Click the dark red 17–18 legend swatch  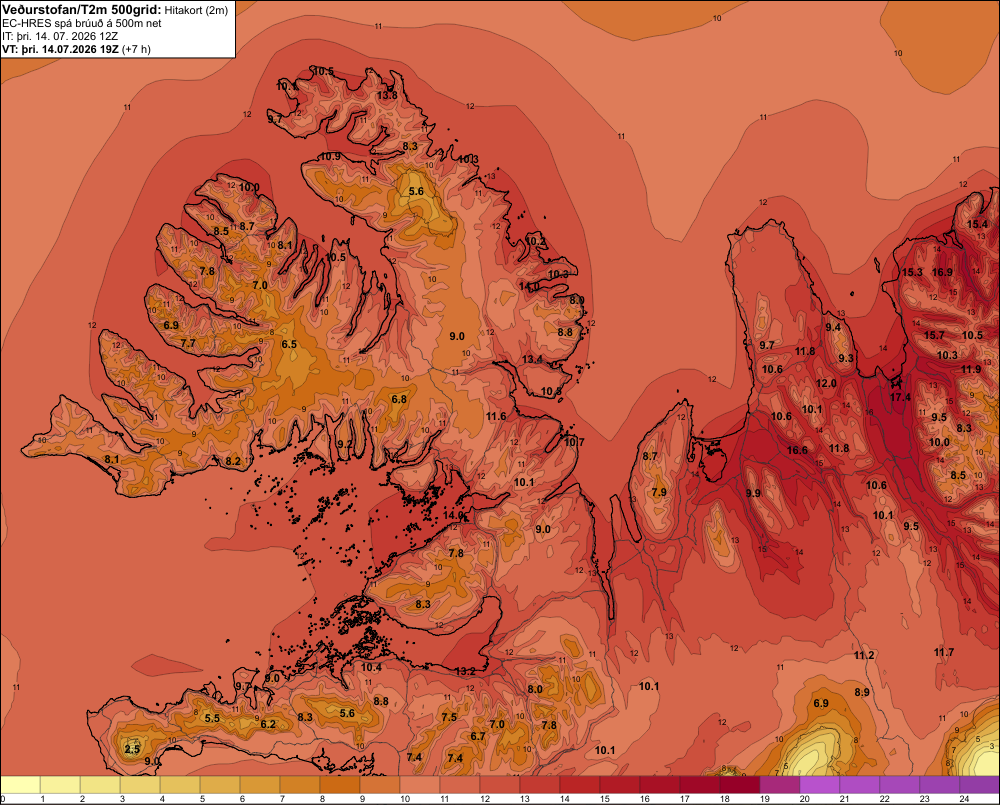(x=700, y=785)
